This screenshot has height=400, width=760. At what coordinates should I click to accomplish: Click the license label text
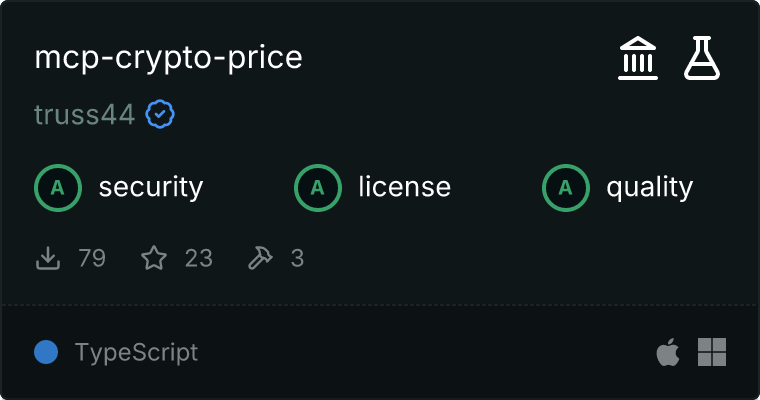[x=404, y=187]
